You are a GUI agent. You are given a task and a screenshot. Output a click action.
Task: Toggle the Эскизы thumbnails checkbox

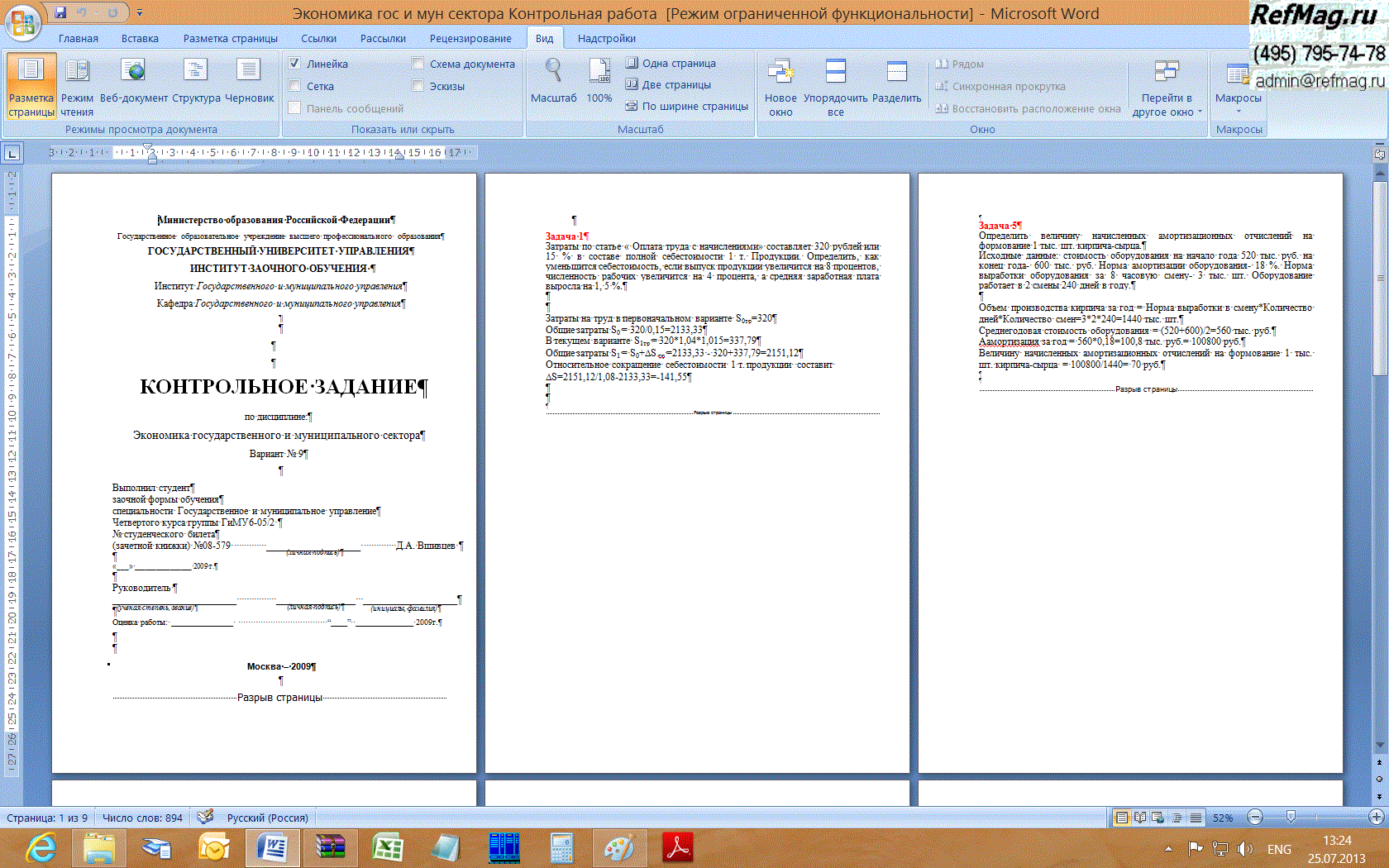point(418,86)
